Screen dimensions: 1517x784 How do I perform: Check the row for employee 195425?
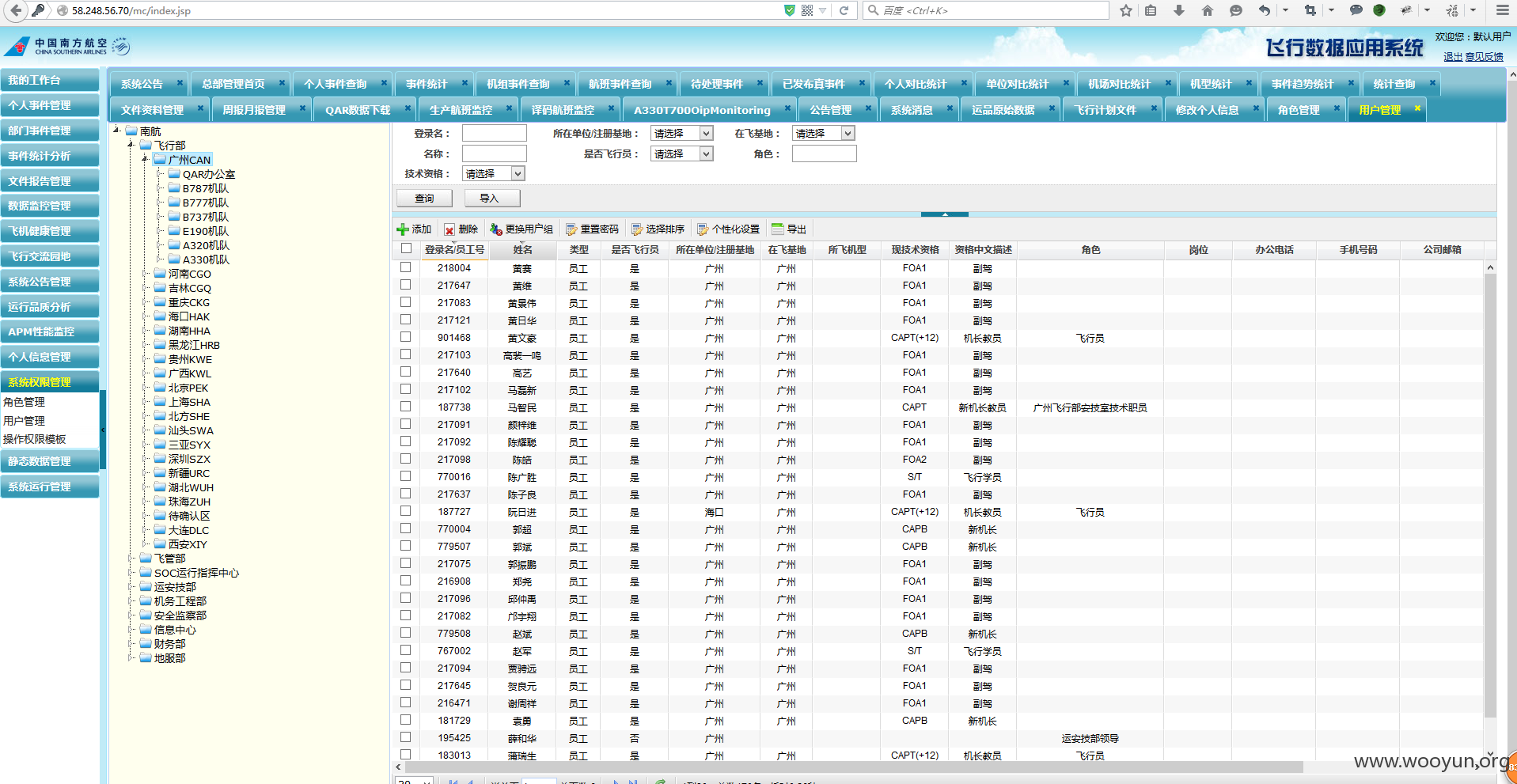pyautogui.click(x=406, y=737)
